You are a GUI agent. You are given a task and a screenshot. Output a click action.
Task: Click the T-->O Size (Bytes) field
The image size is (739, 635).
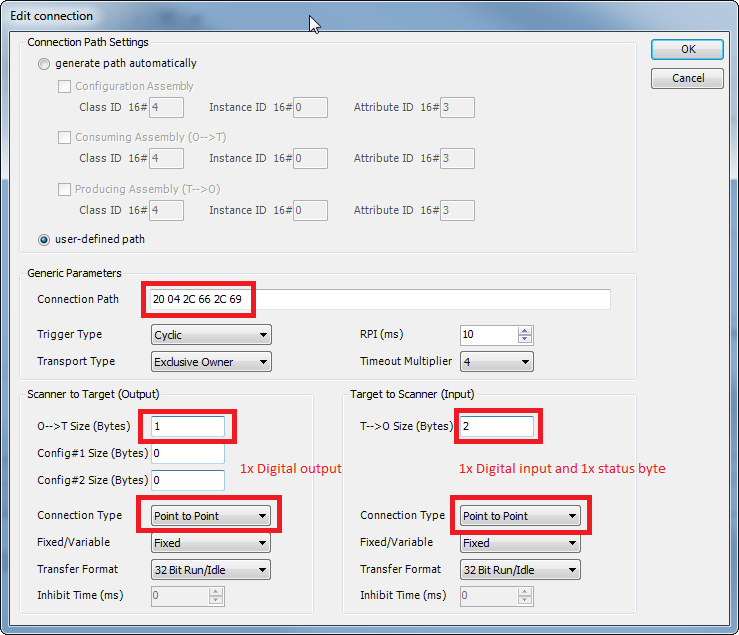pyautogui.click(x=496, y=427)
